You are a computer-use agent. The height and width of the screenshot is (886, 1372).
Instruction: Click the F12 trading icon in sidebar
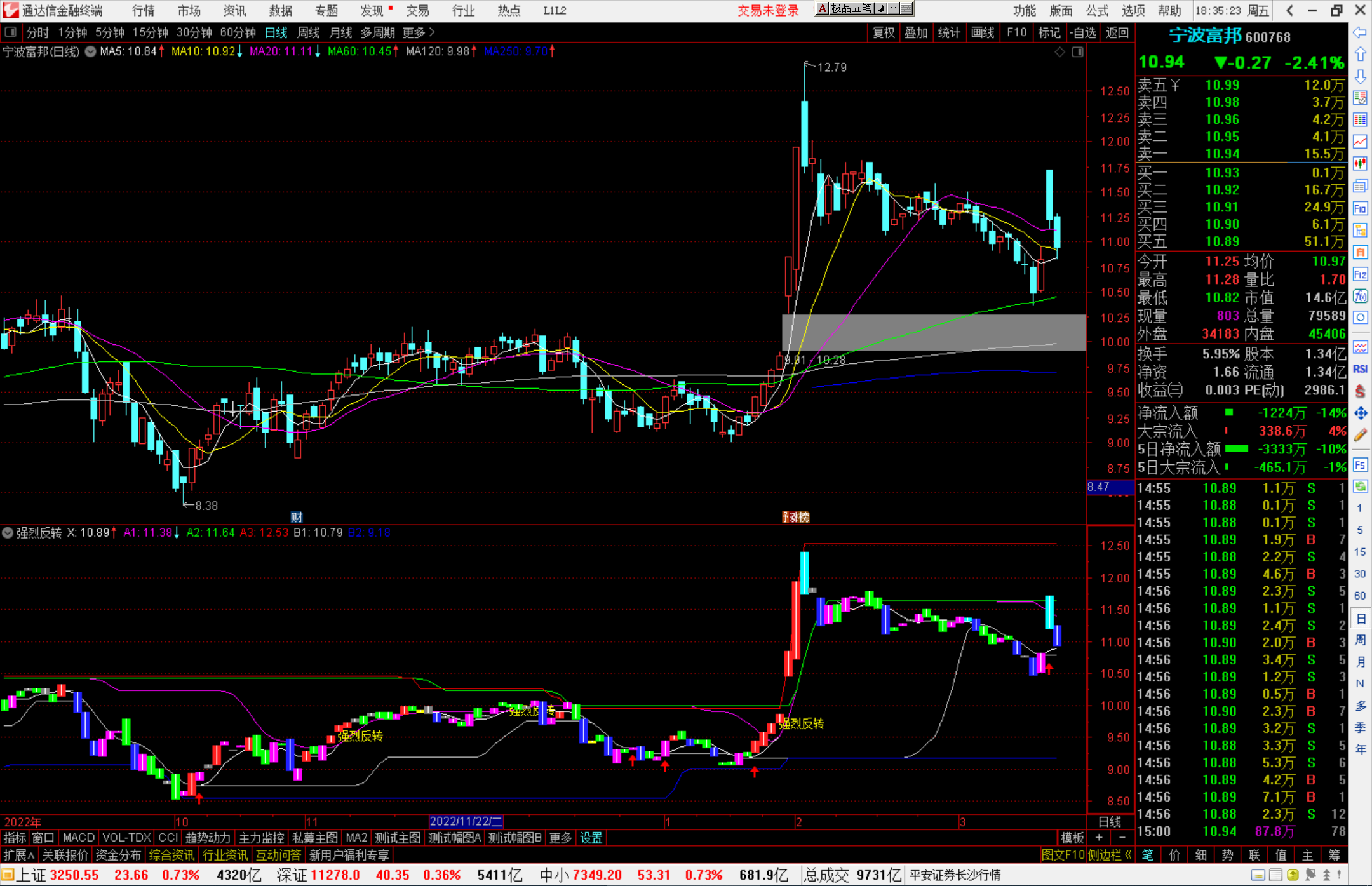coord(1360,274)
